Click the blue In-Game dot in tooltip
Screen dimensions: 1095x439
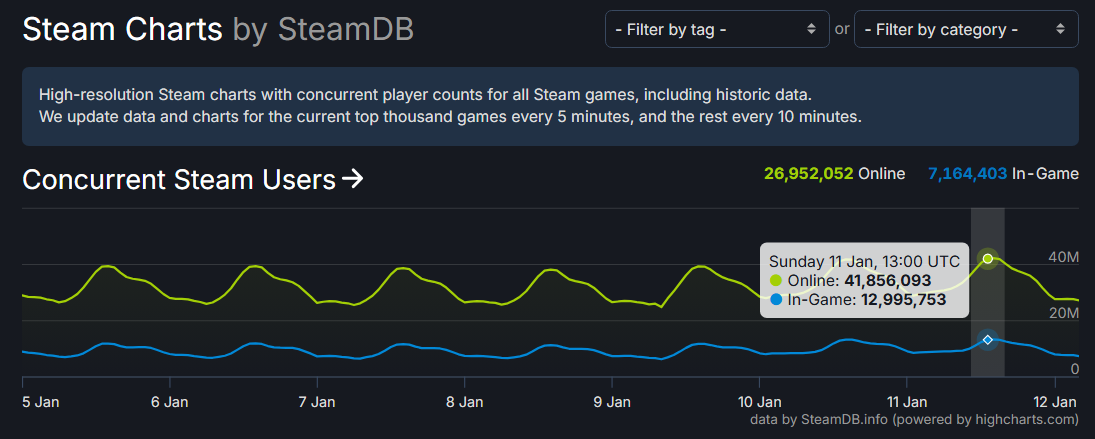[776, 300]
